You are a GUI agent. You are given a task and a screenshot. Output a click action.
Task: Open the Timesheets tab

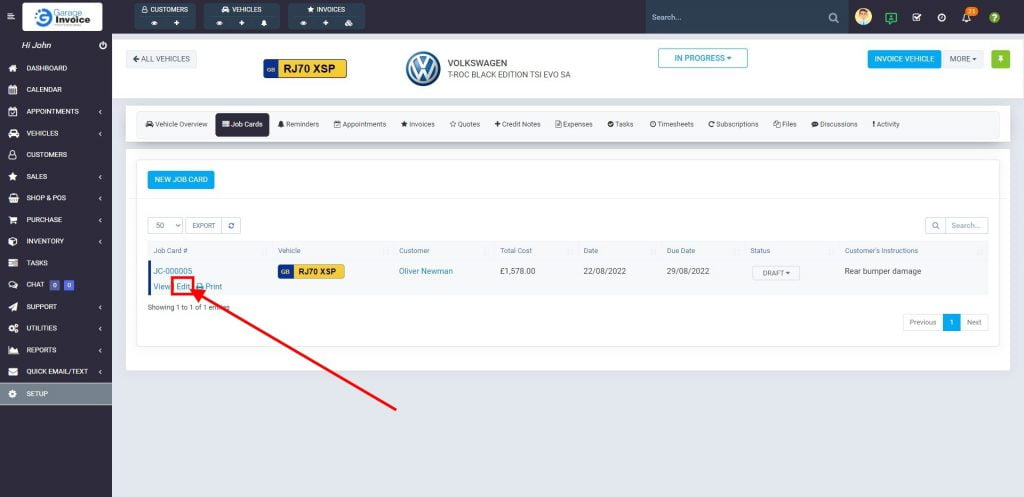coord(671,124)
